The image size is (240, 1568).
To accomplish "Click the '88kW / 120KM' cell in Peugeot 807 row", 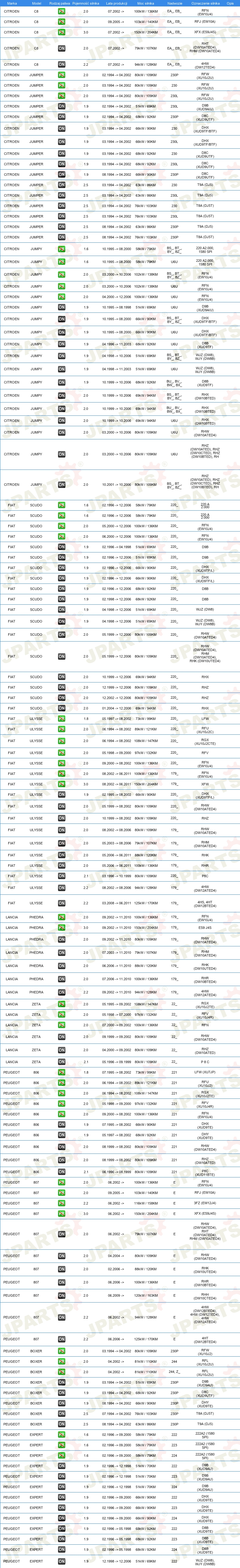I will point(146,1269).
